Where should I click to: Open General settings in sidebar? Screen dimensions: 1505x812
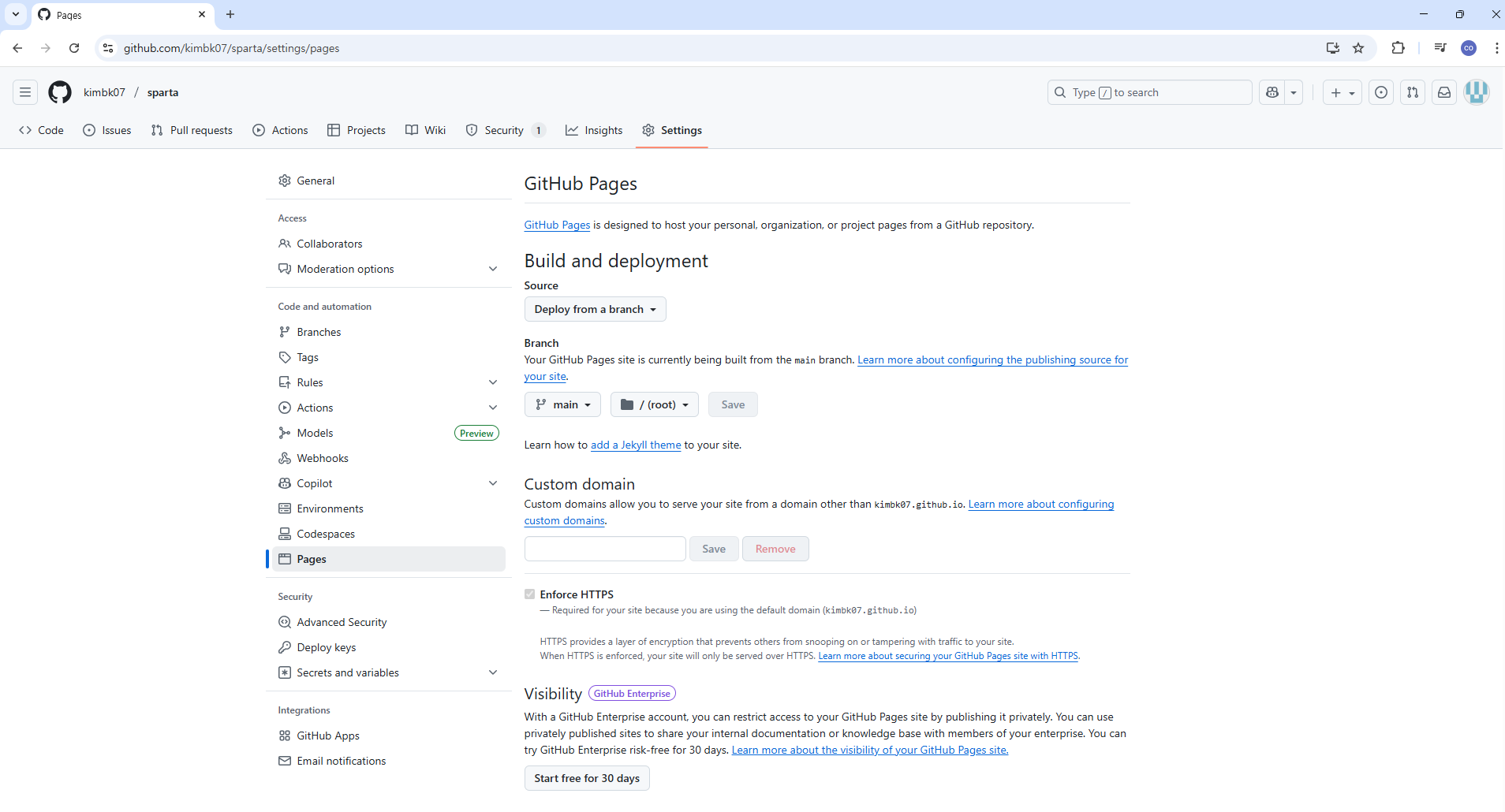(389, 181)
